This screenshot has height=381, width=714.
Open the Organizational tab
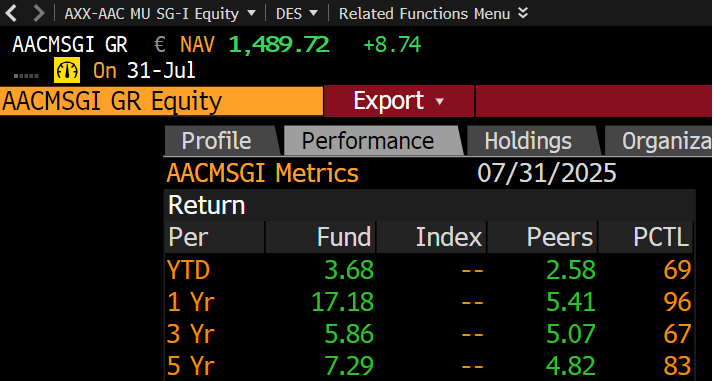pos(660,141)
